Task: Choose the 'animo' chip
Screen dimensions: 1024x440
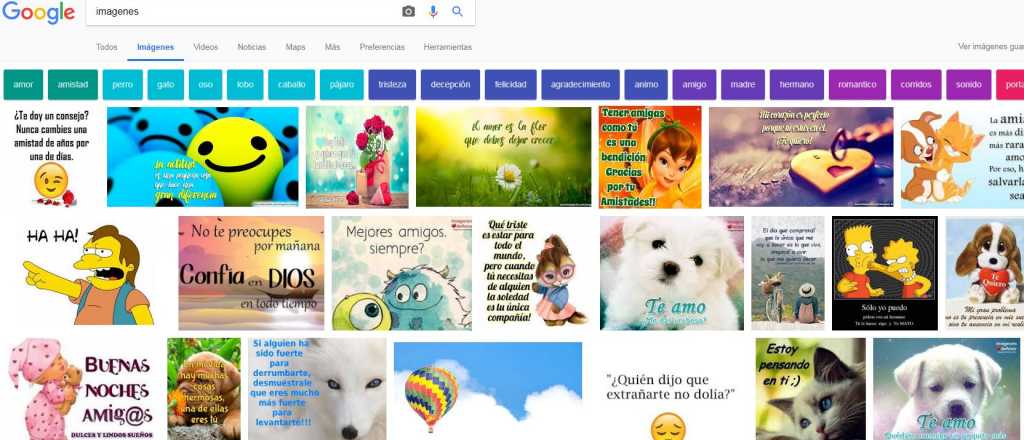Action: click(x=646, y=85)
